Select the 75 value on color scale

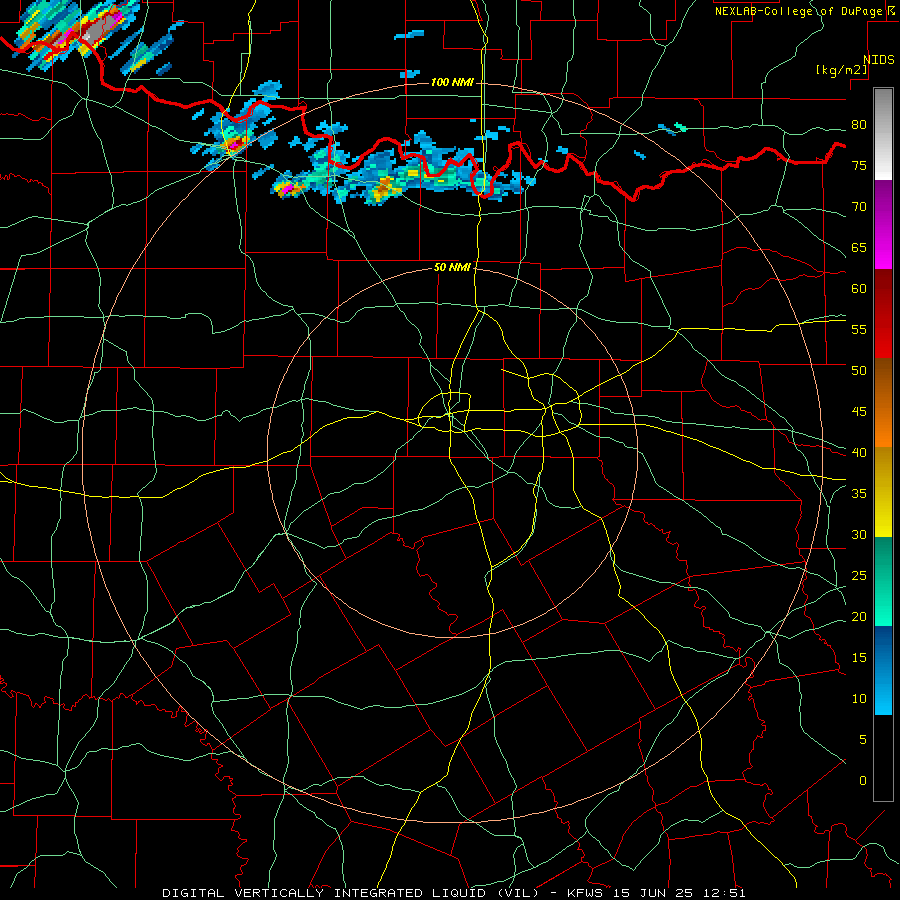click(x=859, y=165)
